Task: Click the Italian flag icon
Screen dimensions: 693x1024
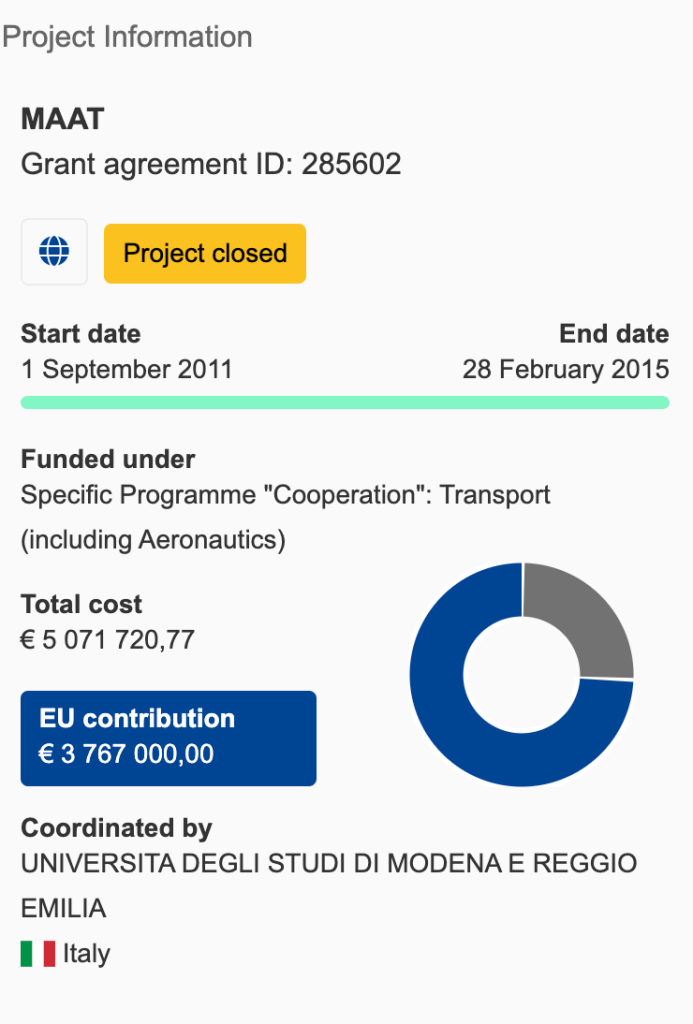Action: coord(38,954)
